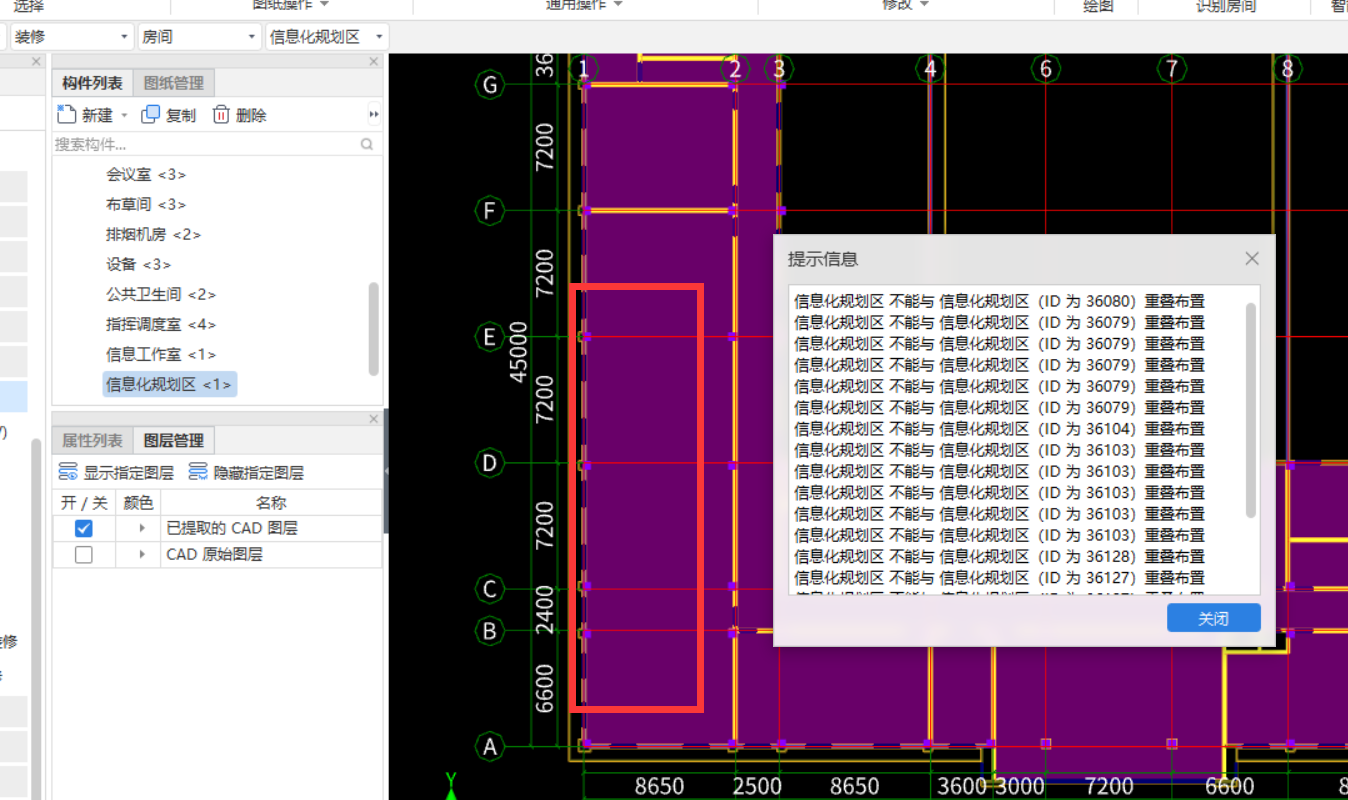Click the 2400 dimension text between B and C
Screen dimensions: 1348x800
[545, 610]
